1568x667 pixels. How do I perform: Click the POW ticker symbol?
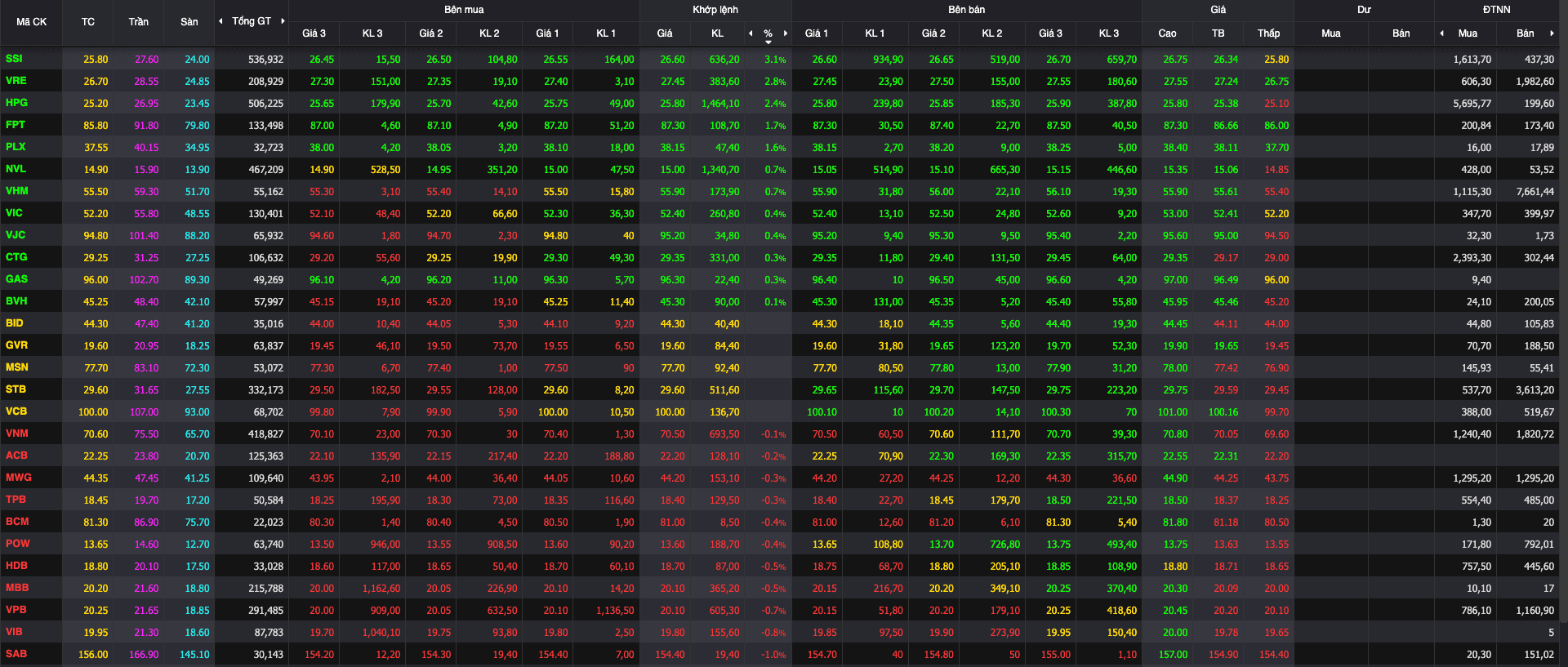tap(17, 544)
